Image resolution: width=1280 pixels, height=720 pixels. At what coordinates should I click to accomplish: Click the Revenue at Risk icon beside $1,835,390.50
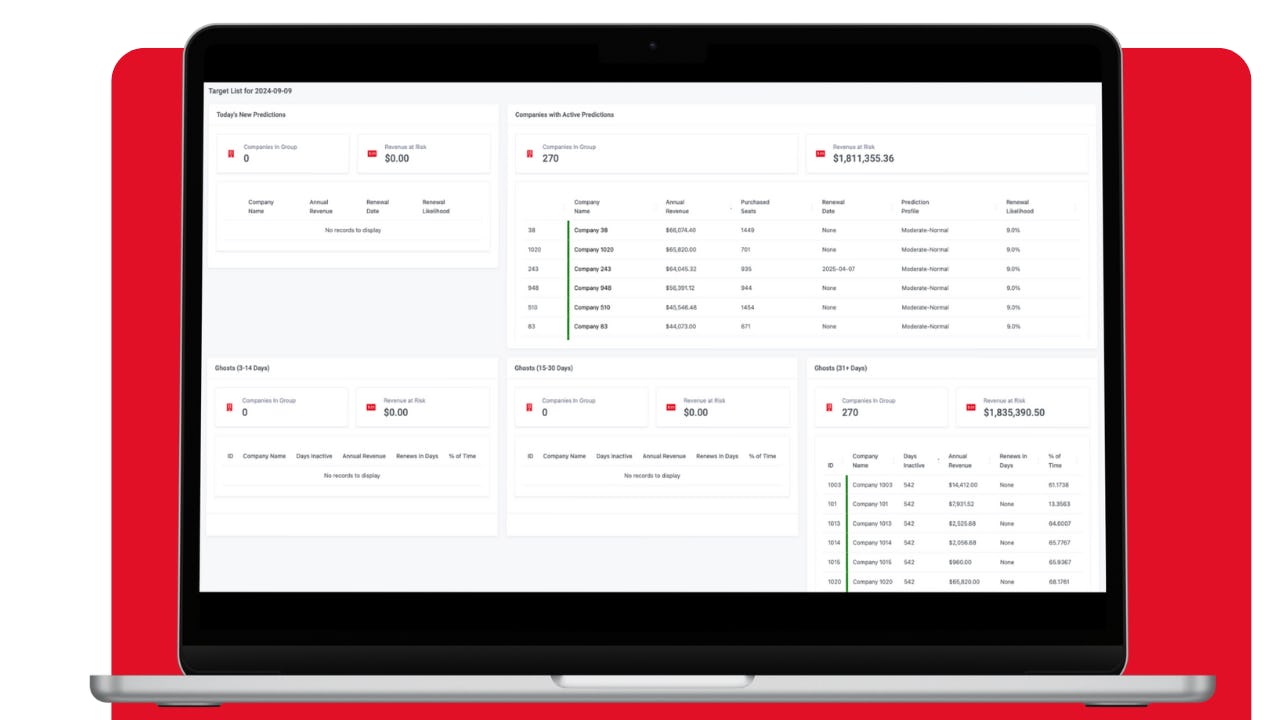(x=970, y=406)
